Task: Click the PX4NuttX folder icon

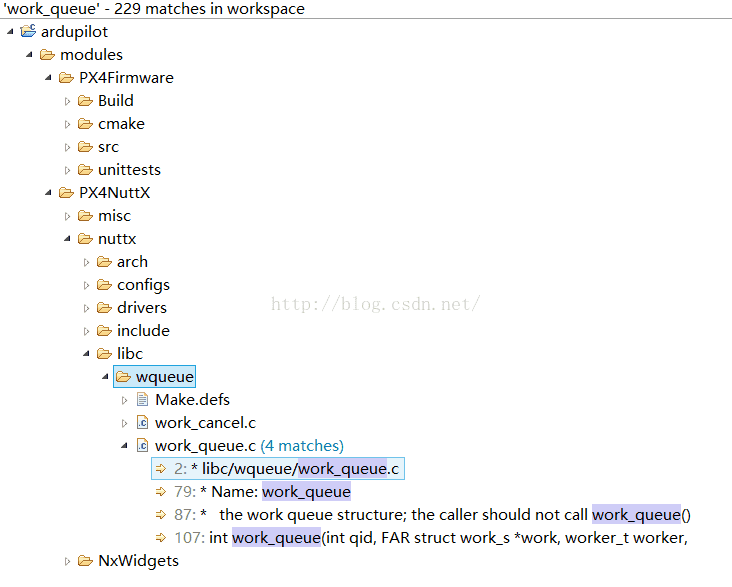Action: [66, 192]
